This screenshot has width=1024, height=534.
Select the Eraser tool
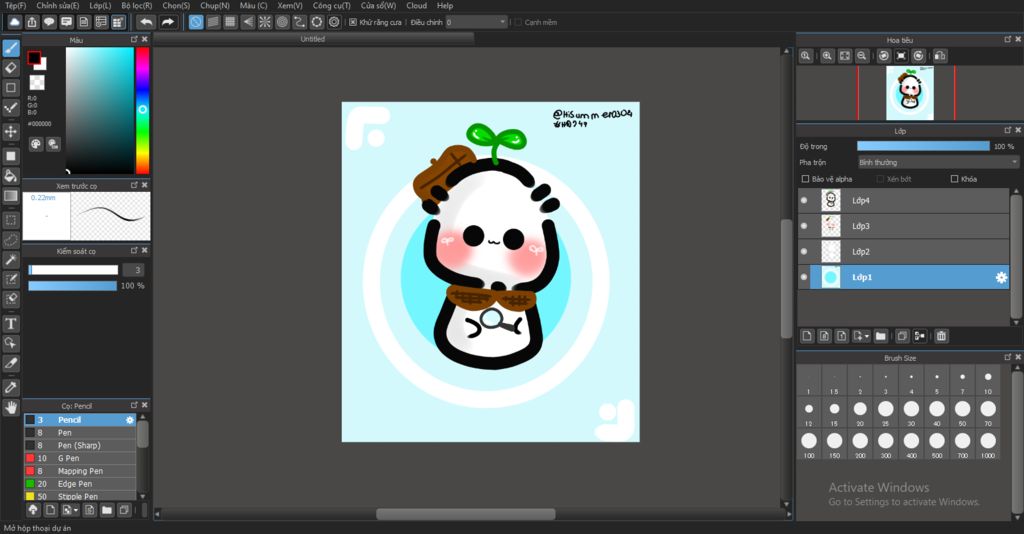tap(11, 67)
